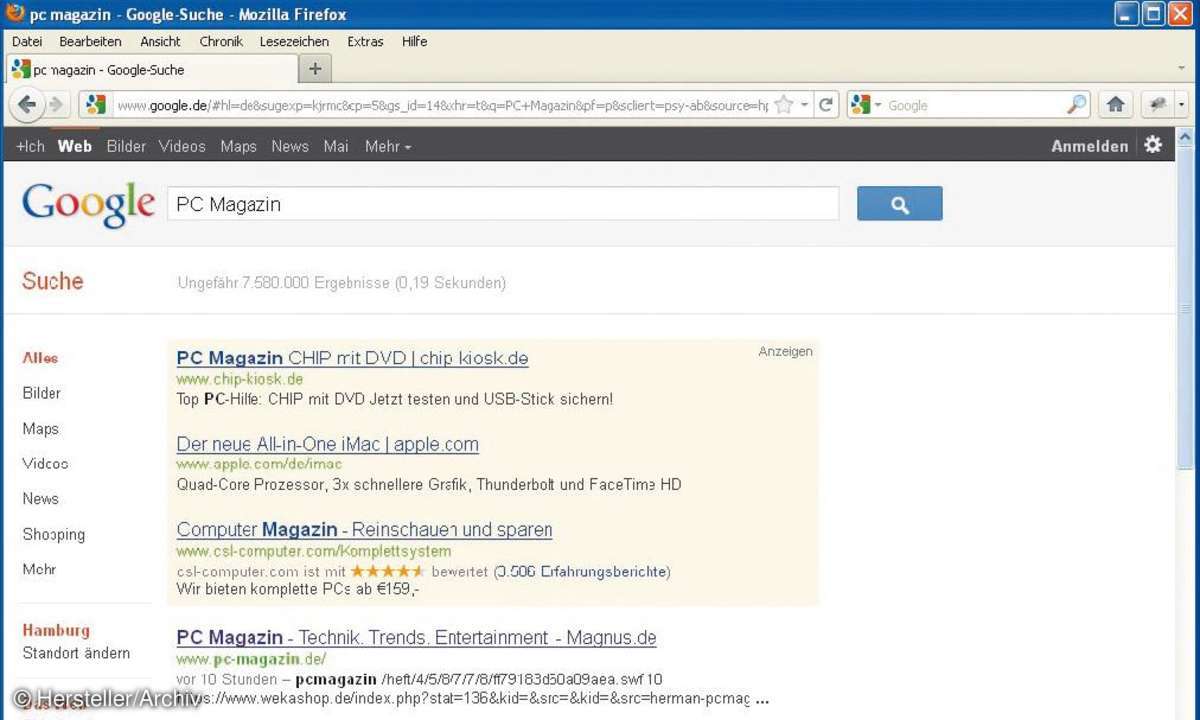Image resolution: width=1200 pixels, height=720 pixels.
Task: Open News in the Google bar
Action: (x=290, y=146)
